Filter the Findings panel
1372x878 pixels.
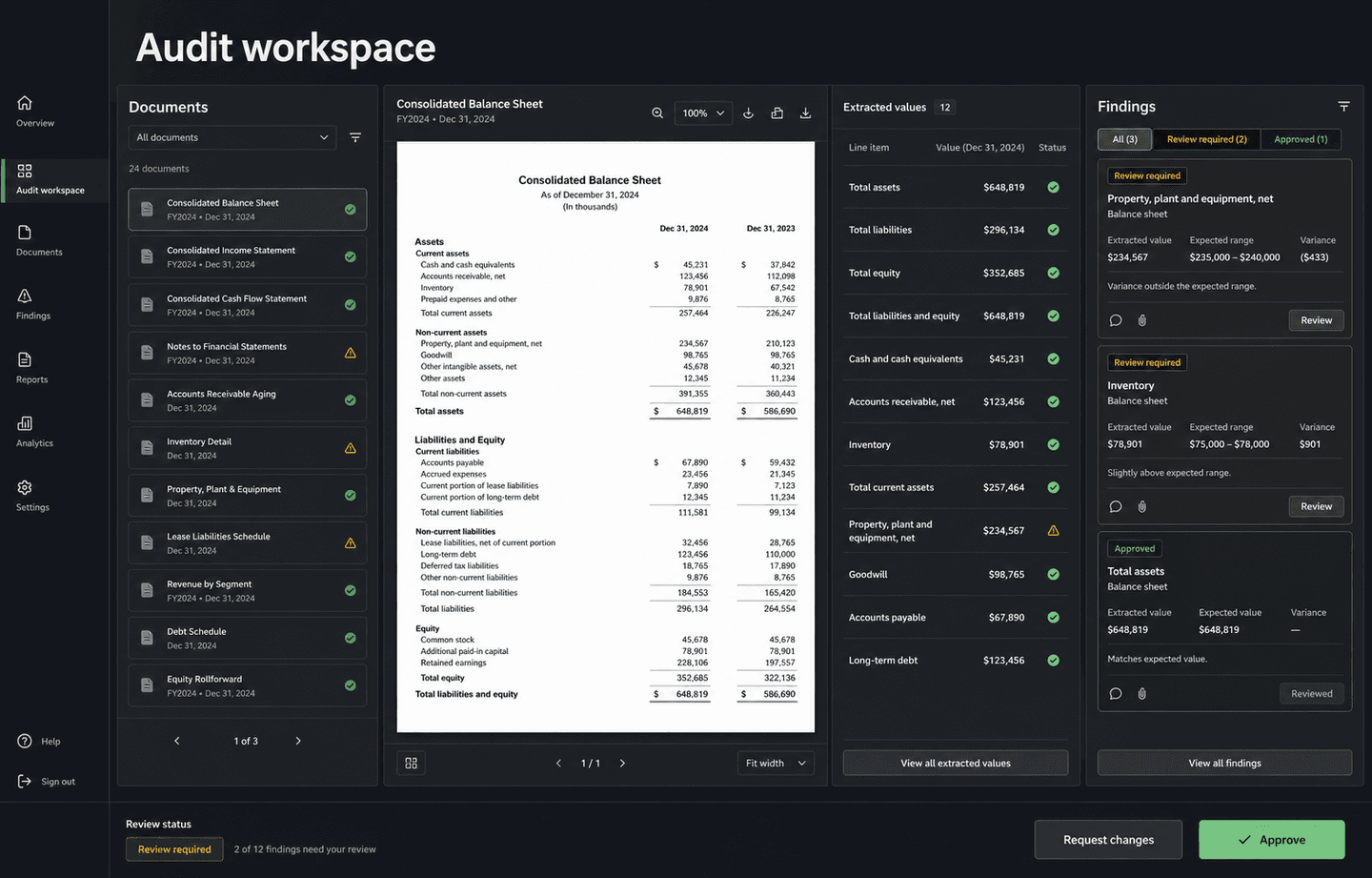tap(1343, 107)
